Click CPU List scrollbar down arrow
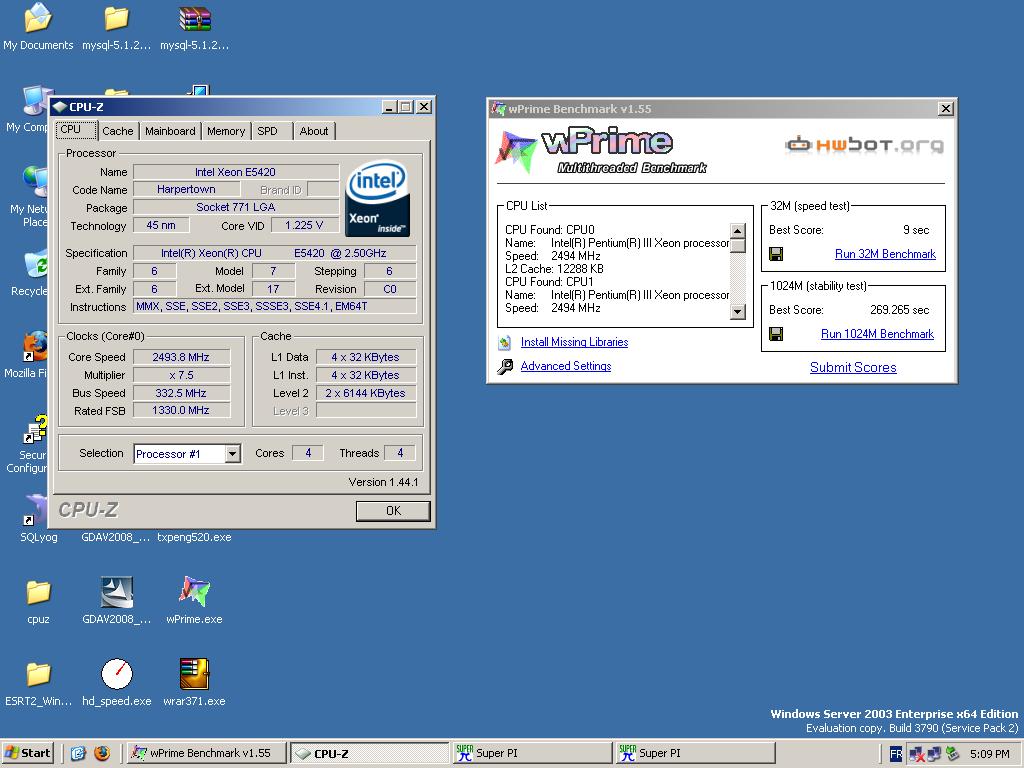The image size is (1024, 768). point(737,312)
